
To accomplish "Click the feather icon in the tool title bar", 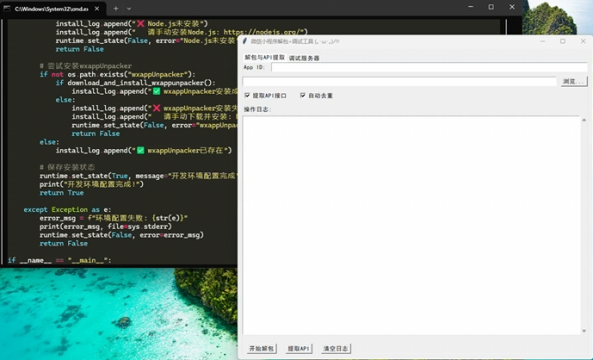I will click(245, 41).
